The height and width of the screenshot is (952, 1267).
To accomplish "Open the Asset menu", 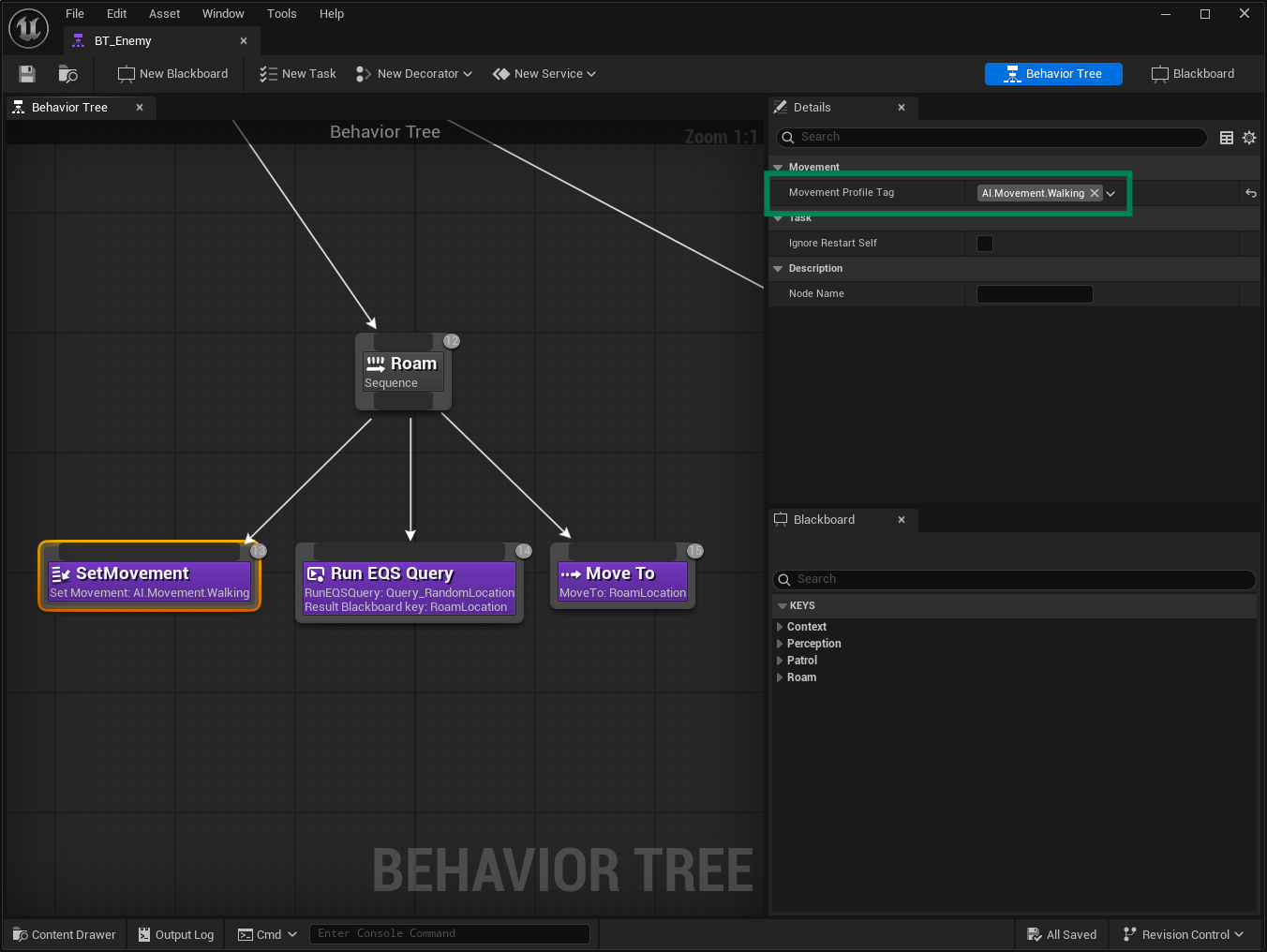I will (164, 13).
